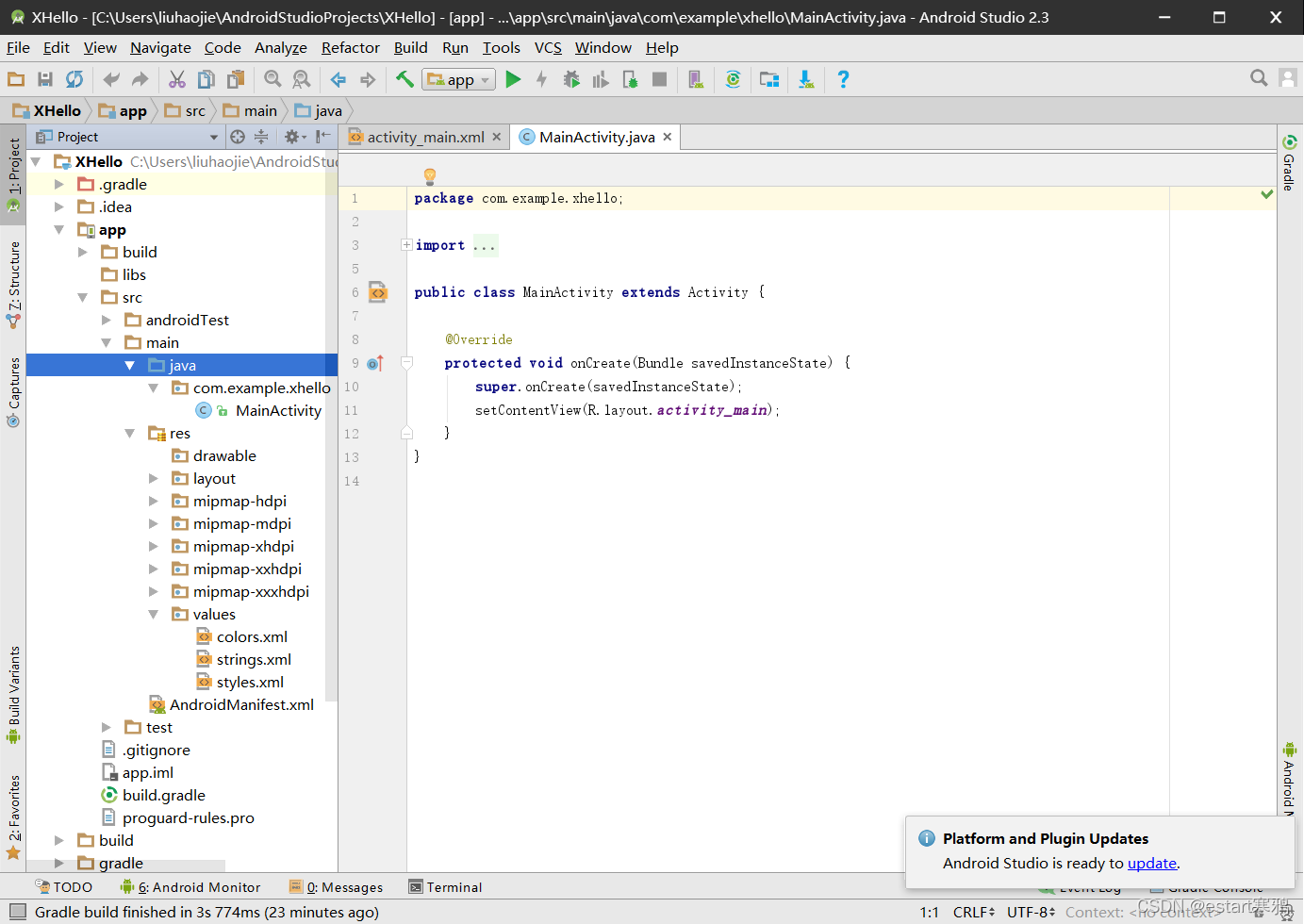Click Scroll from Source target icon
Image resolution: width=1304 pixels, height=924 pixels.
[x=238, y=137]
